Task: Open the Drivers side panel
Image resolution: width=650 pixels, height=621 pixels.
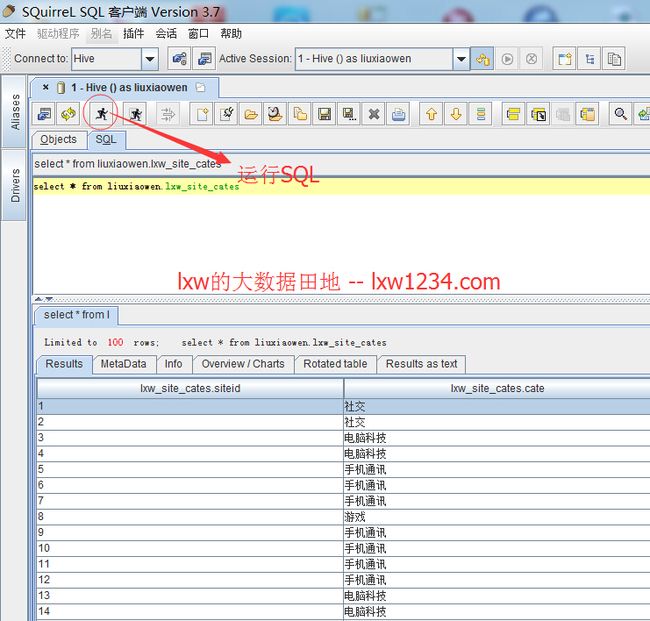Action: 15,185
